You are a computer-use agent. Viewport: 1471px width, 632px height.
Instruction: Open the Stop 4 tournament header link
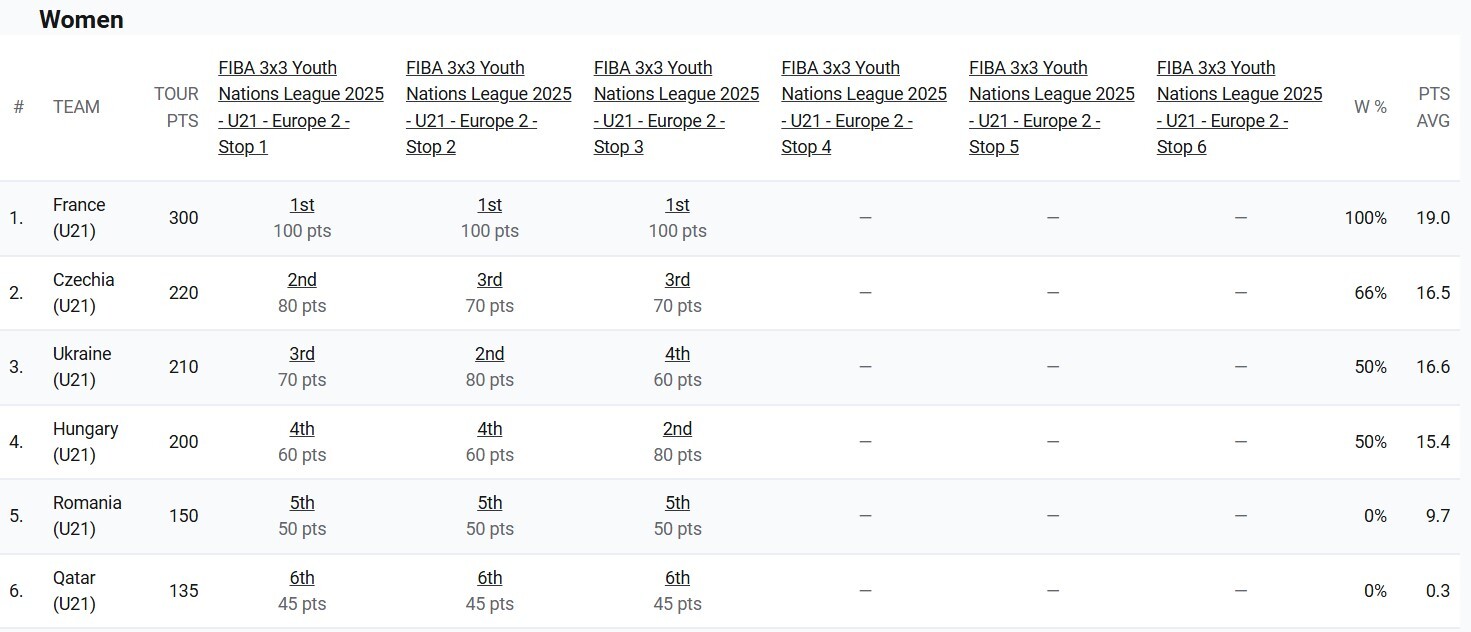click(x=863, y=107)
